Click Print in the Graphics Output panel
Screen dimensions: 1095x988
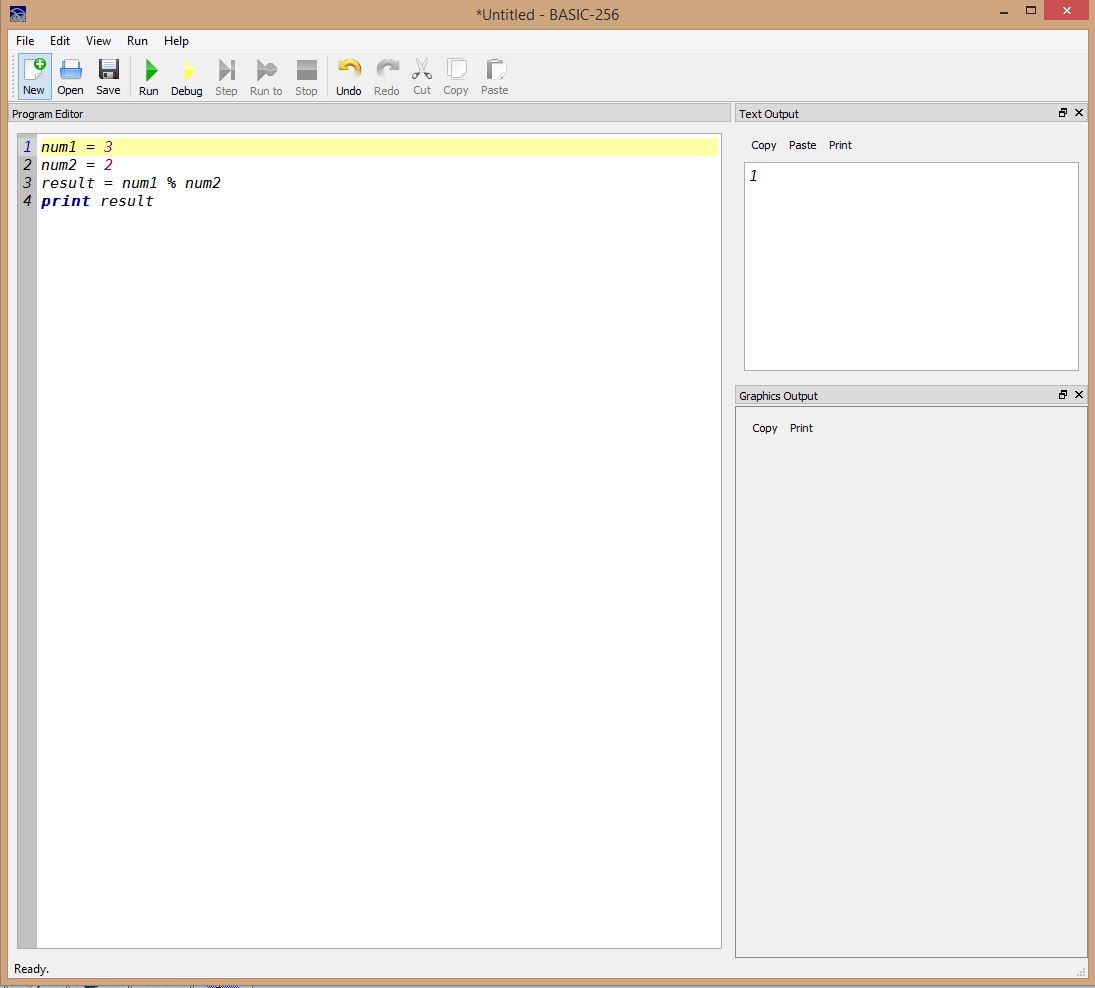point(801,428)
